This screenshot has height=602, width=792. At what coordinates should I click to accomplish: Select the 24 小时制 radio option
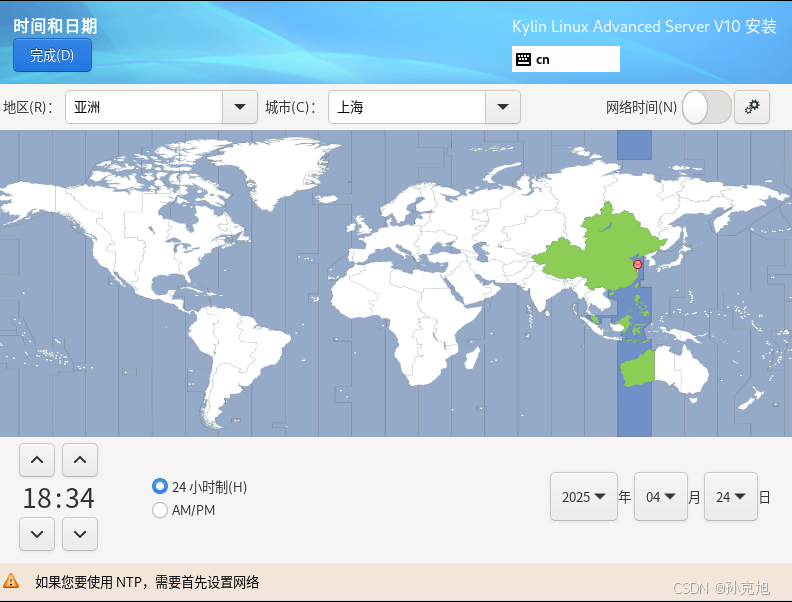tap(160, 486)
